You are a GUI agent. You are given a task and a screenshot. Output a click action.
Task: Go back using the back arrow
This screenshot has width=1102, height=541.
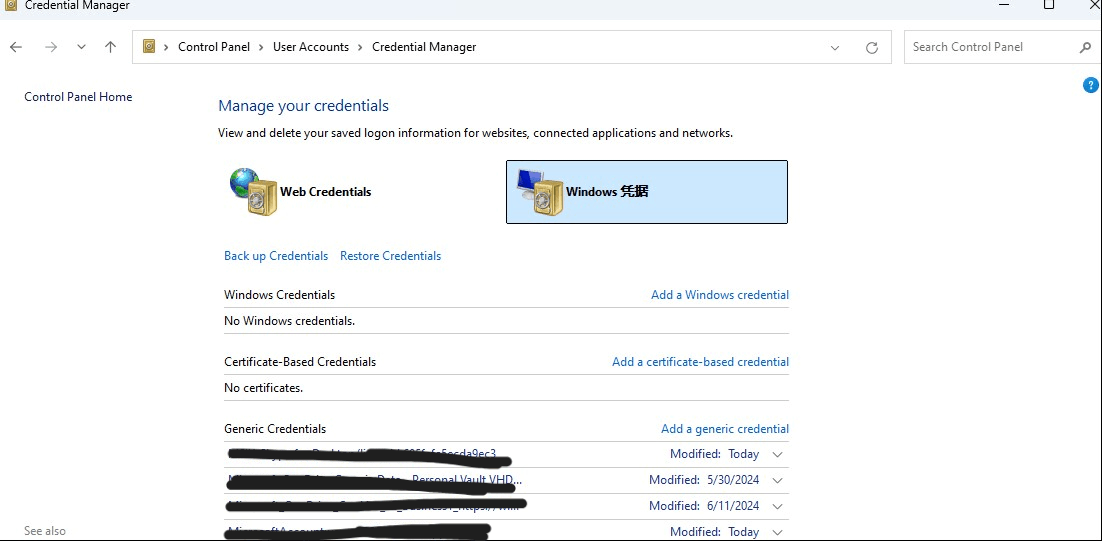(x=15, y=47)
